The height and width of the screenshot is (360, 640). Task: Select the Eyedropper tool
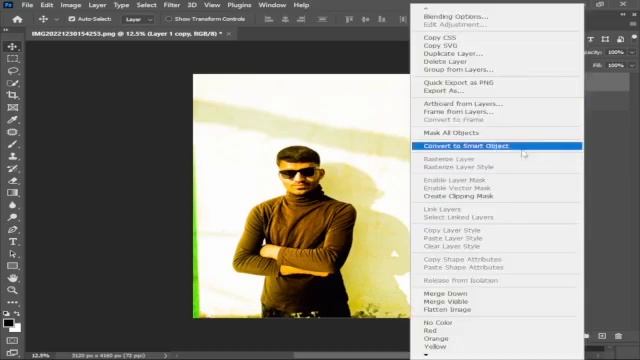12,120
